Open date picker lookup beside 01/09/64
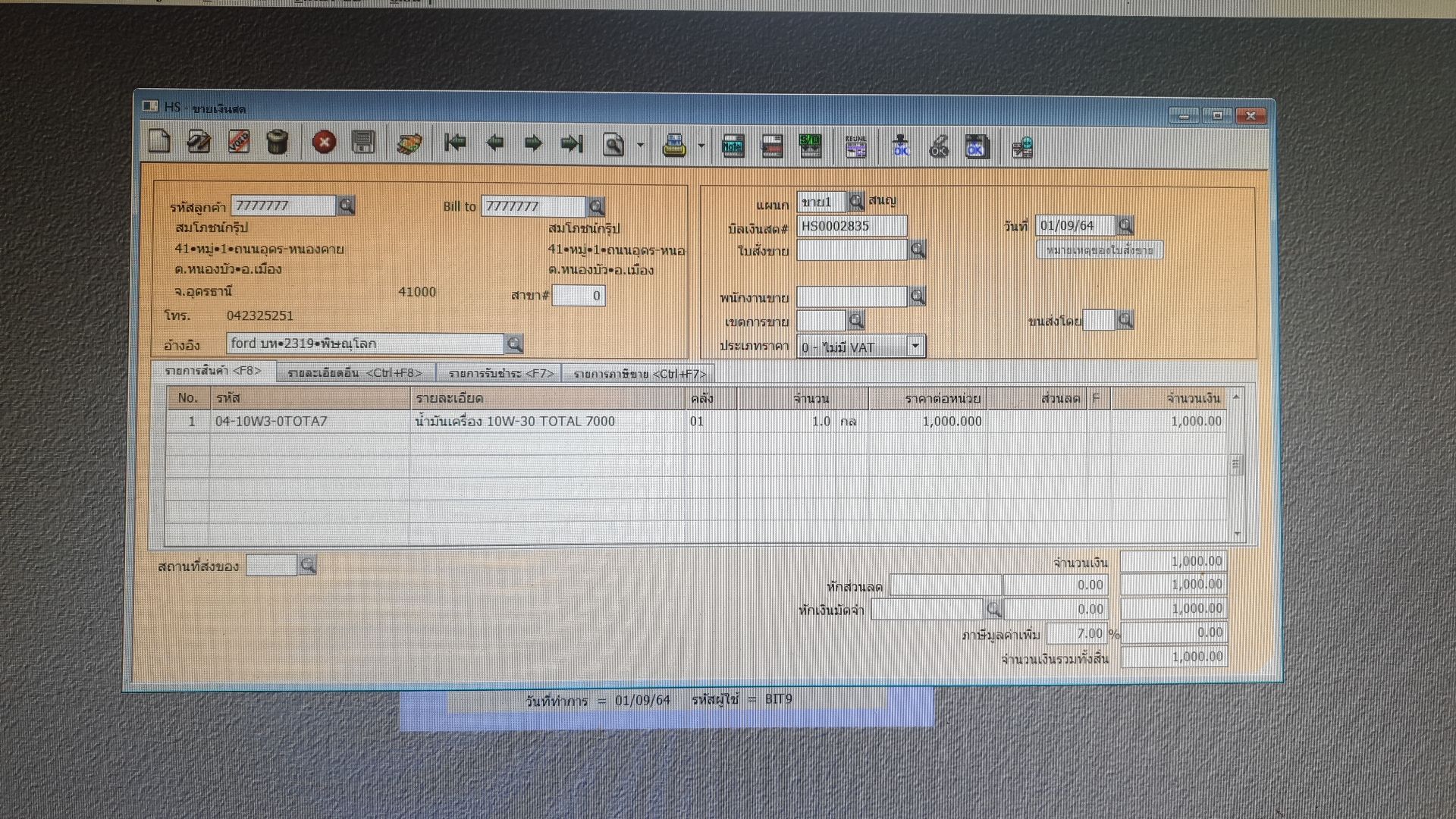 (1125, 225)
